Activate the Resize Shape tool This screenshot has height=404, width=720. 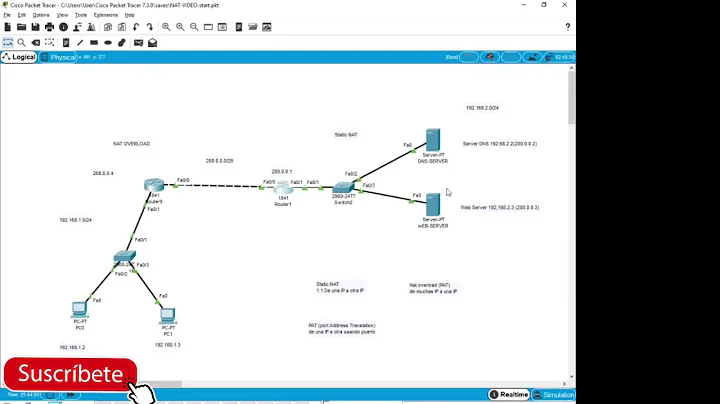pos(50,43)
